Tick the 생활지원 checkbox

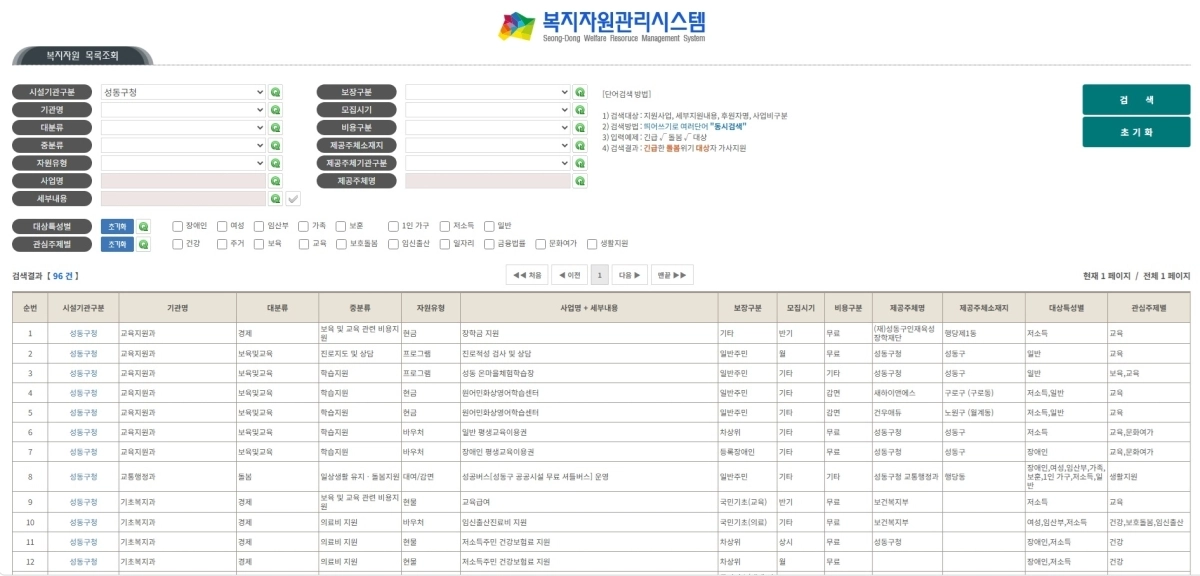click(592, 243)
